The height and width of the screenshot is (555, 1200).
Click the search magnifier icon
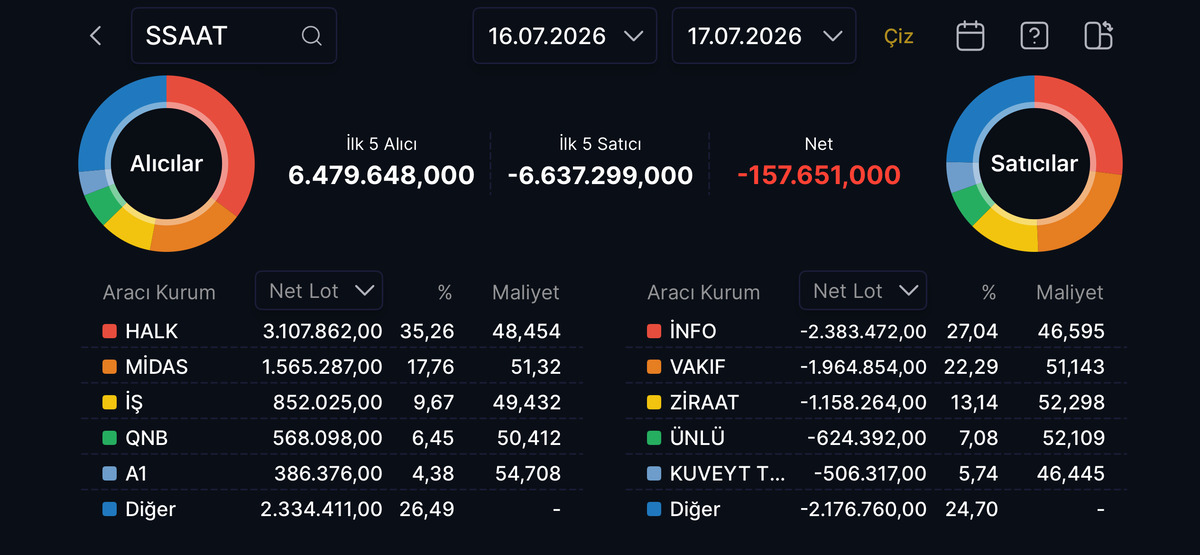[311, 36]
